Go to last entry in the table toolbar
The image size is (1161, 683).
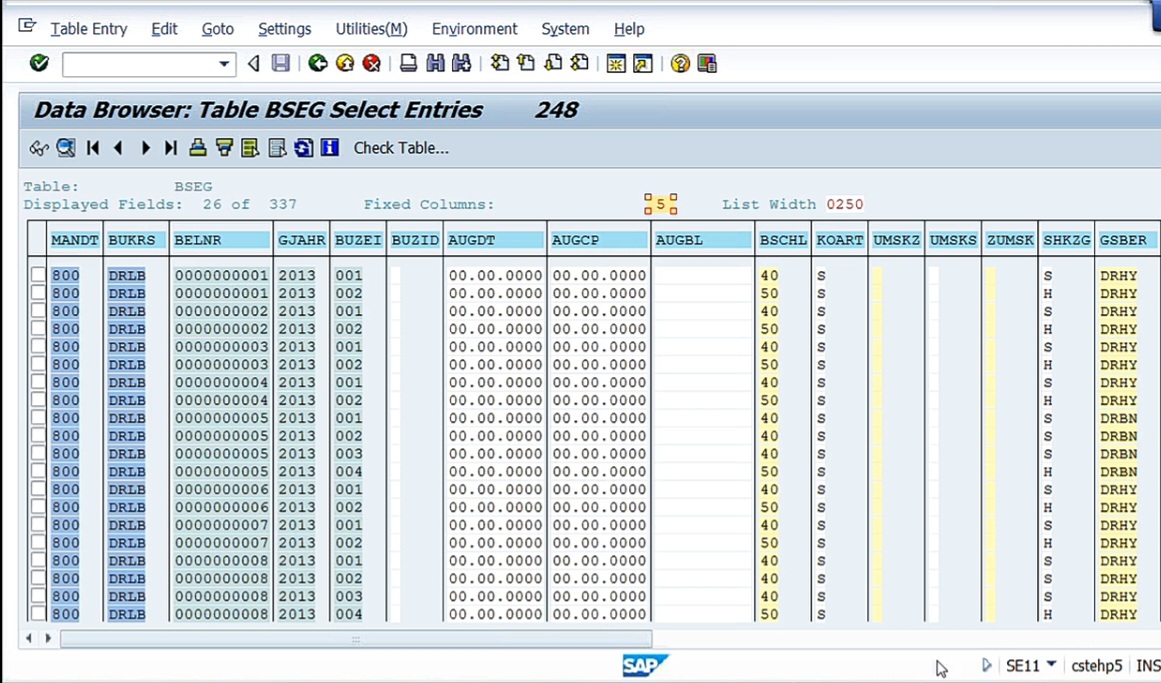point(171,148)
